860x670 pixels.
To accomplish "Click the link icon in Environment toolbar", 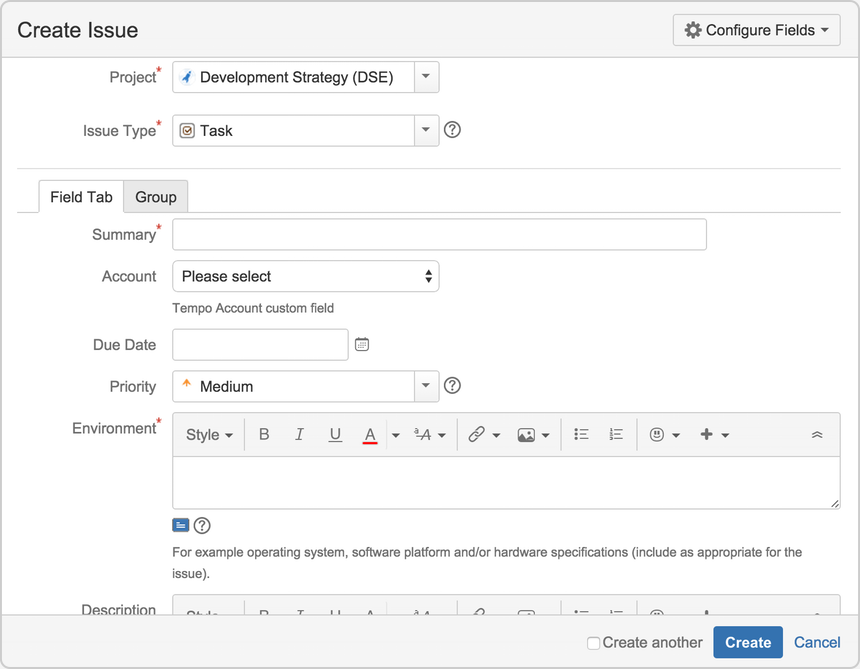I will [476, 434].
